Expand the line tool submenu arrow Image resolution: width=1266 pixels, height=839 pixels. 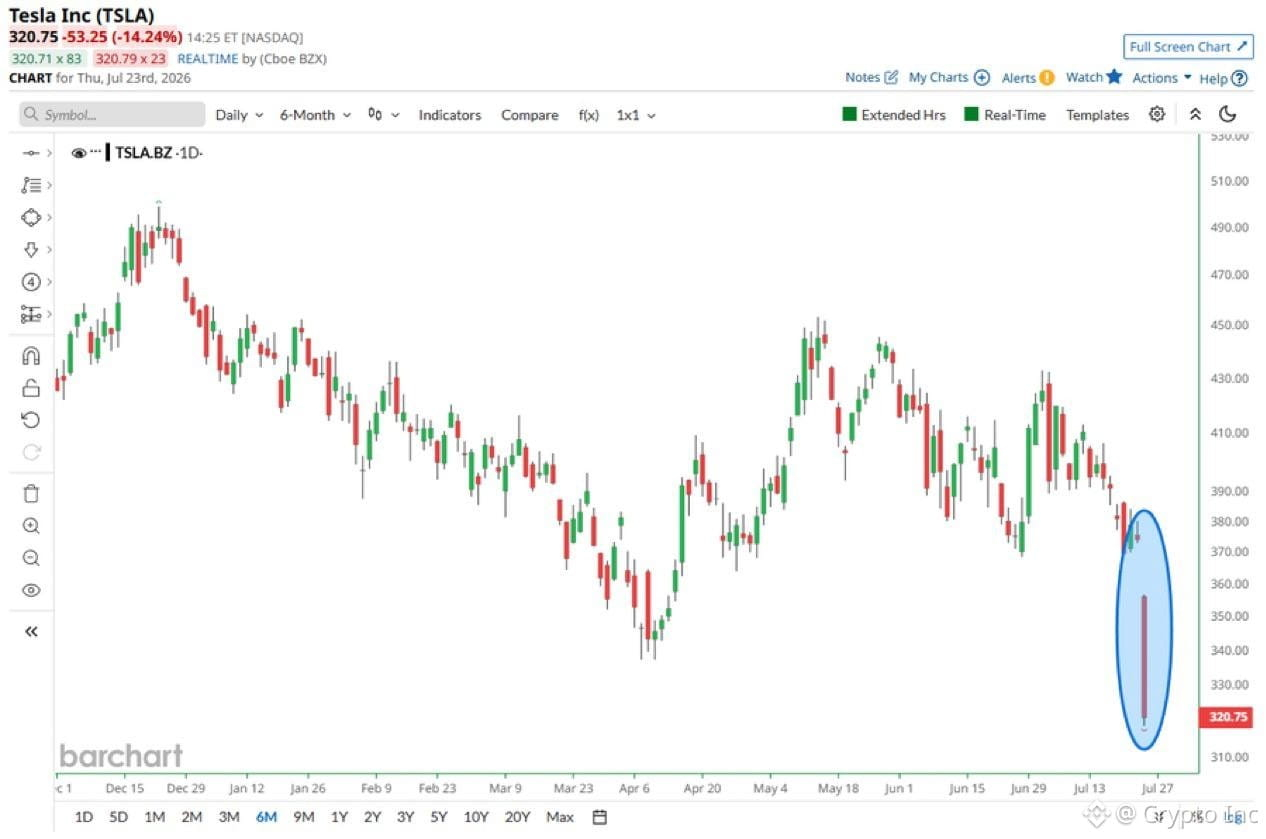pyautogui.click(x=49, y=153)
